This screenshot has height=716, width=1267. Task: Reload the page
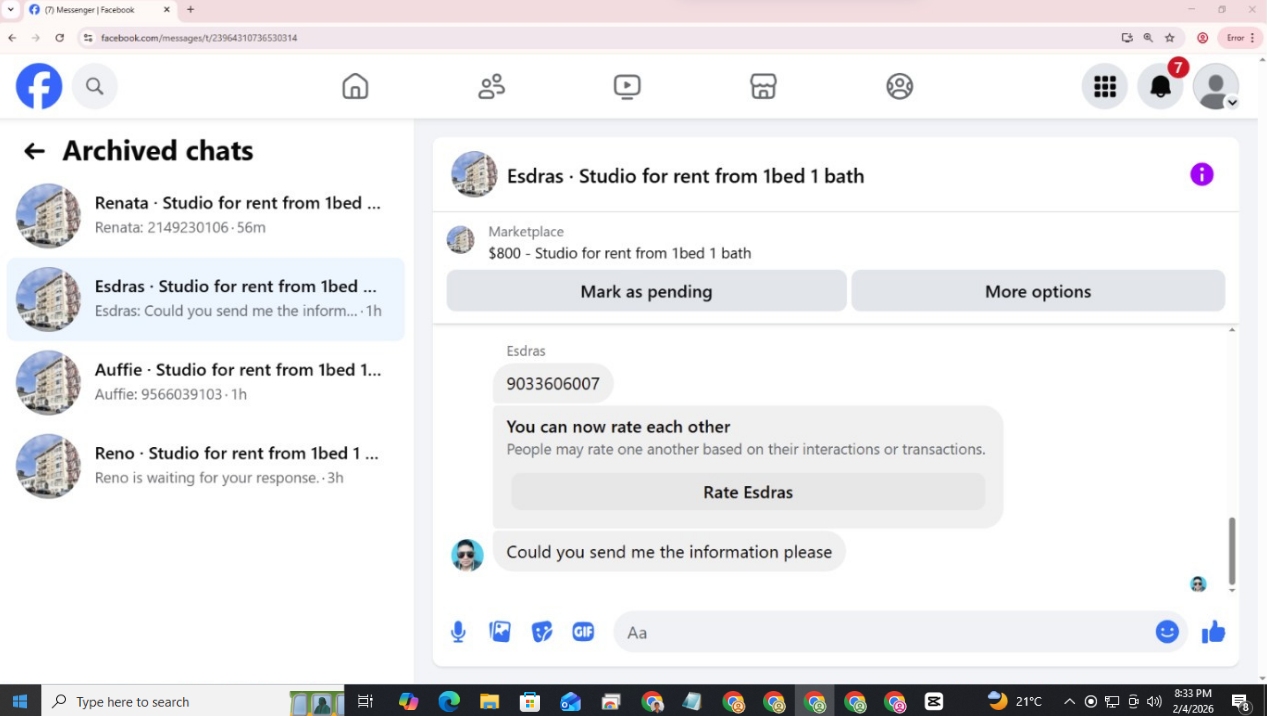[59, 38]
